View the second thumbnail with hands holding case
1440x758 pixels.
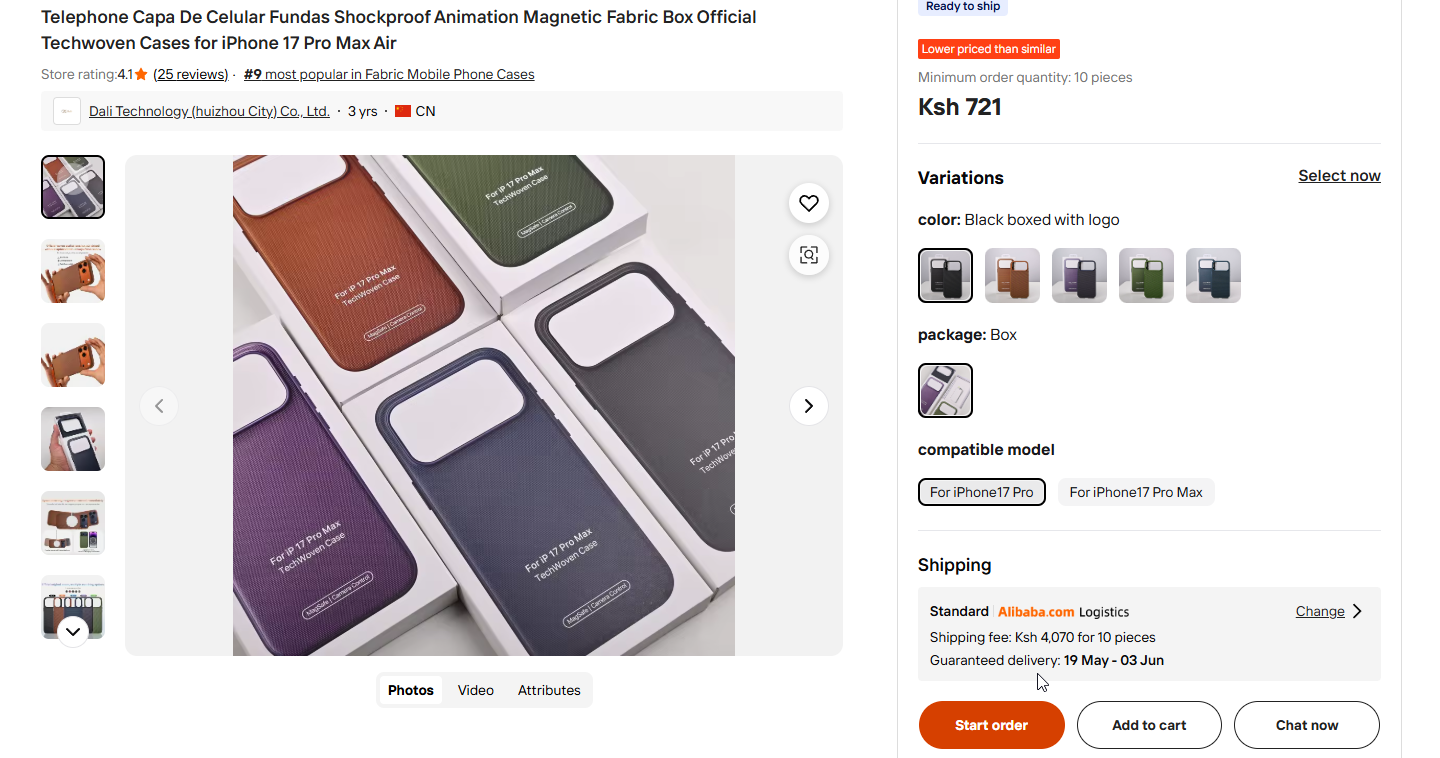point(73,271)
